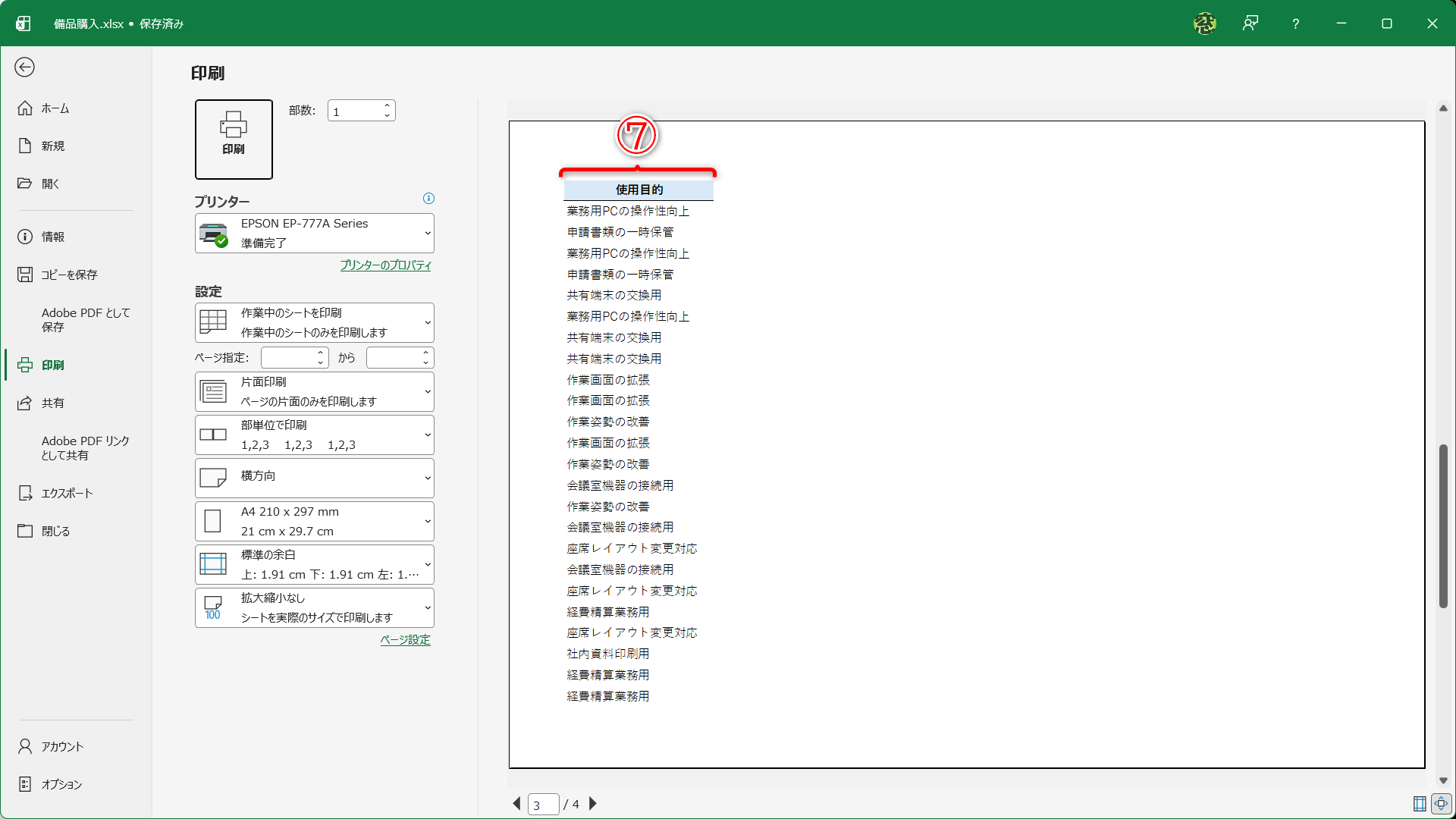Click the back arrow to leave Backstage view

coord(24,67)
